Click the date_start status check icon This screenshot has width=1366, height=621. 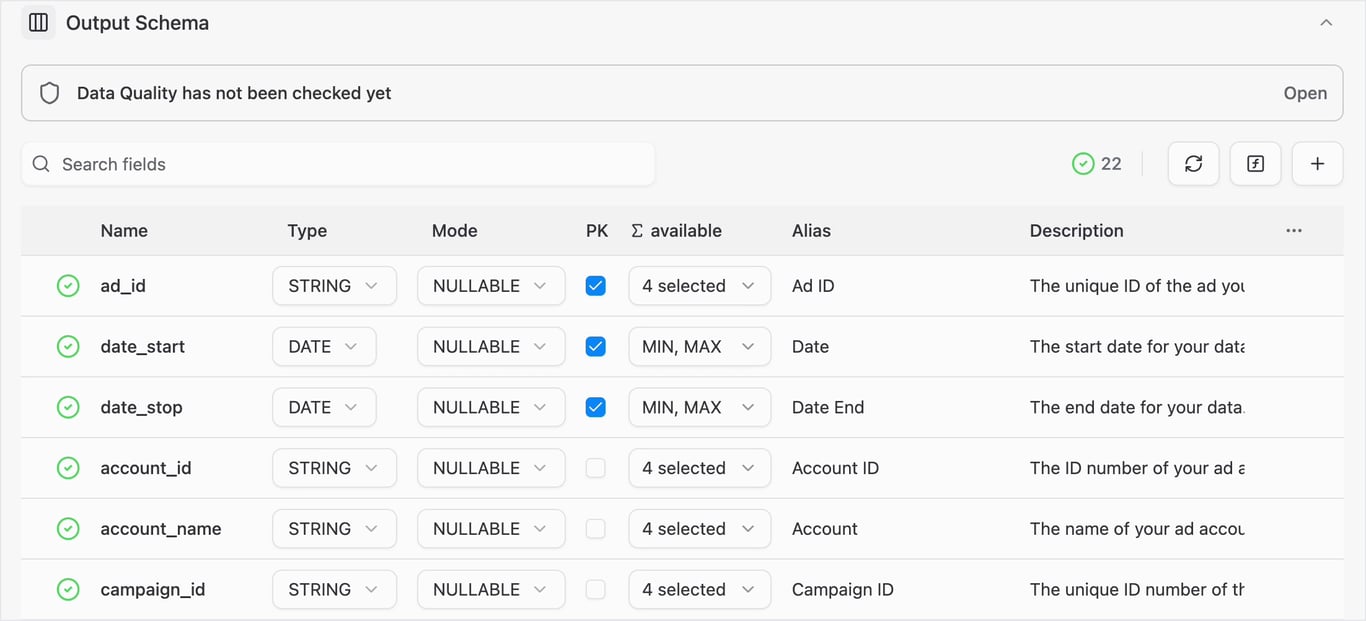68,347
